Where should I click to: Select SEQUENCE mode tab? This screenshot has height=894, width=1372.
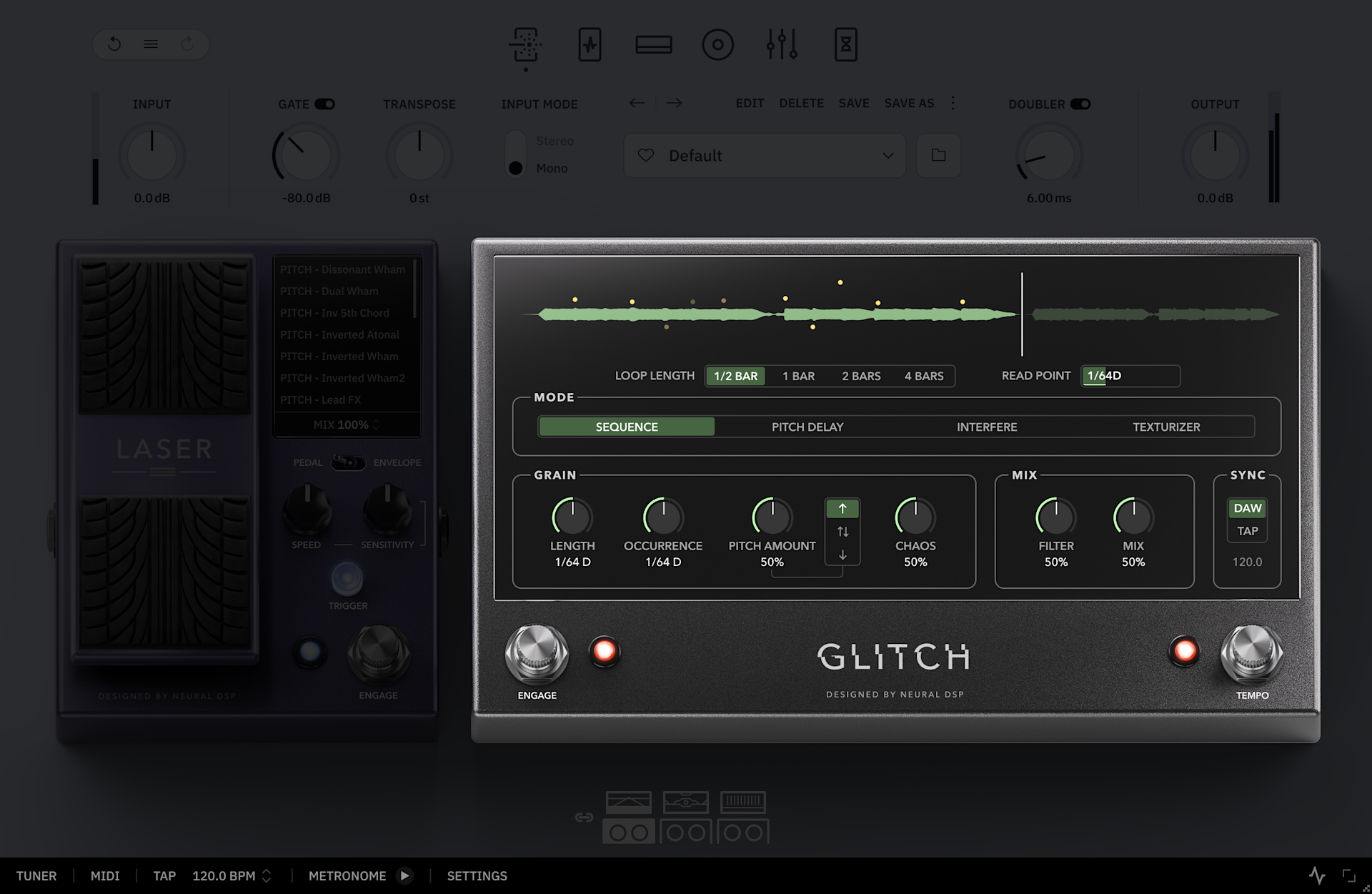[x=627, y=427]
